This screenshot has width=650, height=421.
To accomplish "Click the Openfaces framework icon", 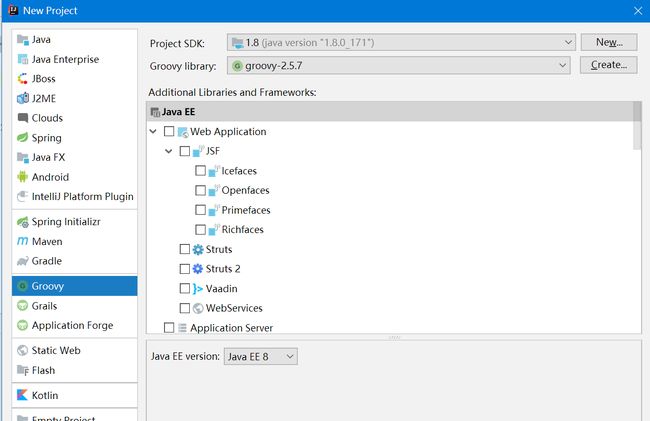I will click(213, 190).
